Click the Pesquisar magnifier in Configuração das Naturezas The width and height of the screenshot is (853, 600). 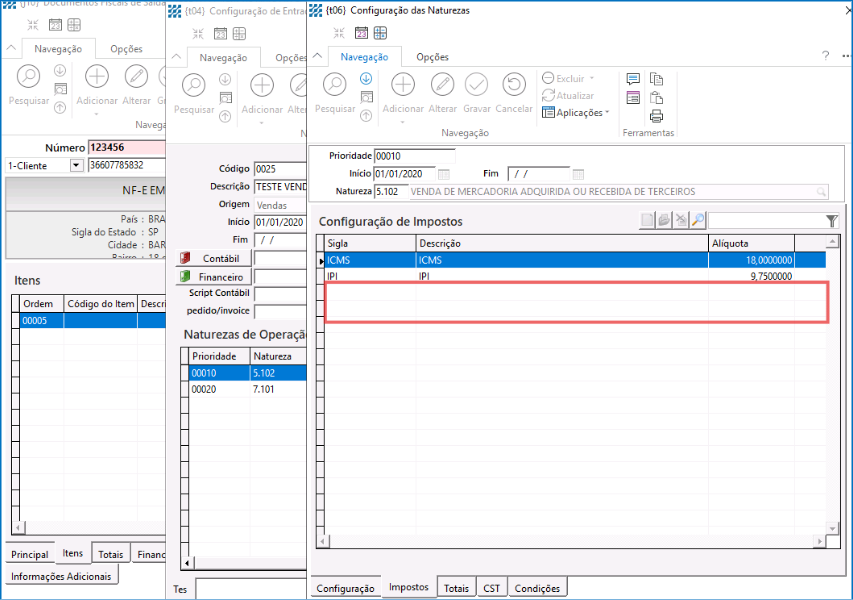[335, 85]
